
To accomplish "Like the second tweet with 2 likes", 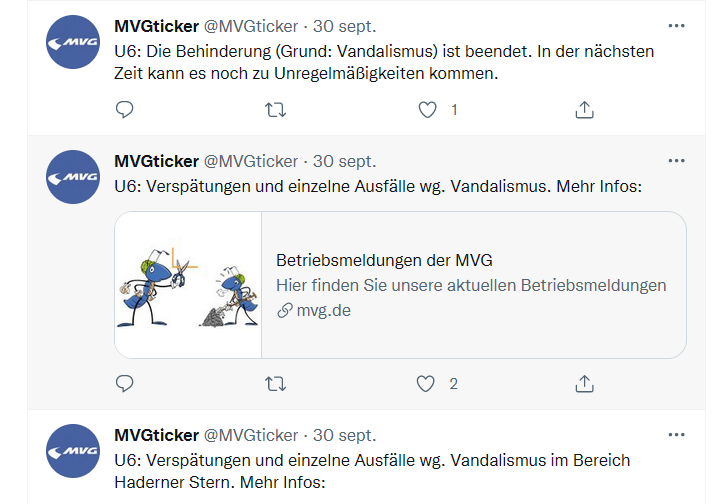I will click(428, 383).
